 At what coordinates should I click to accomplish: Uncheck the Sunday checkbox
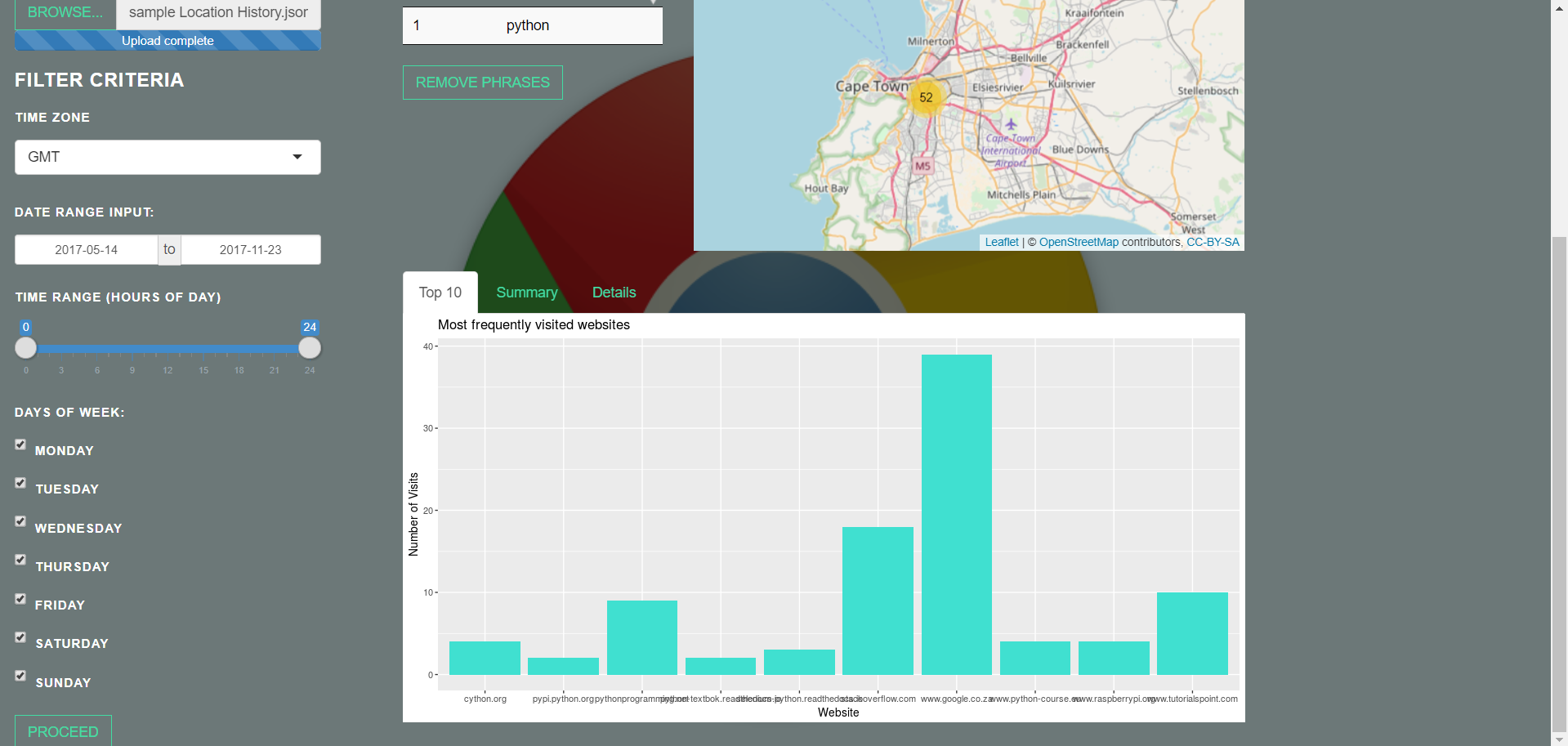pyautogui.click(x=20, y=676)
